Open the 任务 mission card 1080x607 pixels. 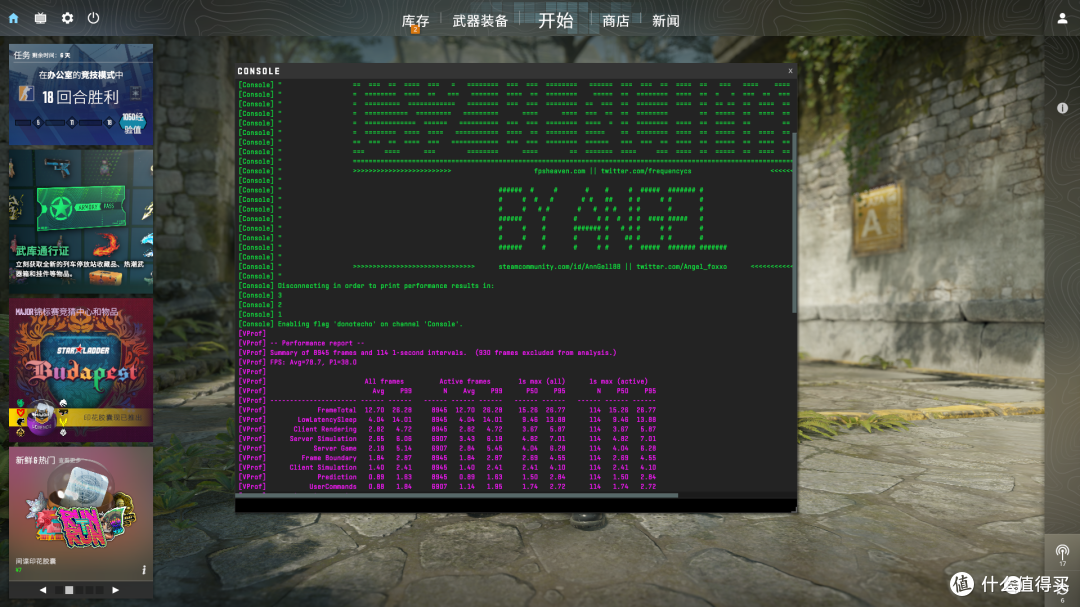(x=81, y=94)
